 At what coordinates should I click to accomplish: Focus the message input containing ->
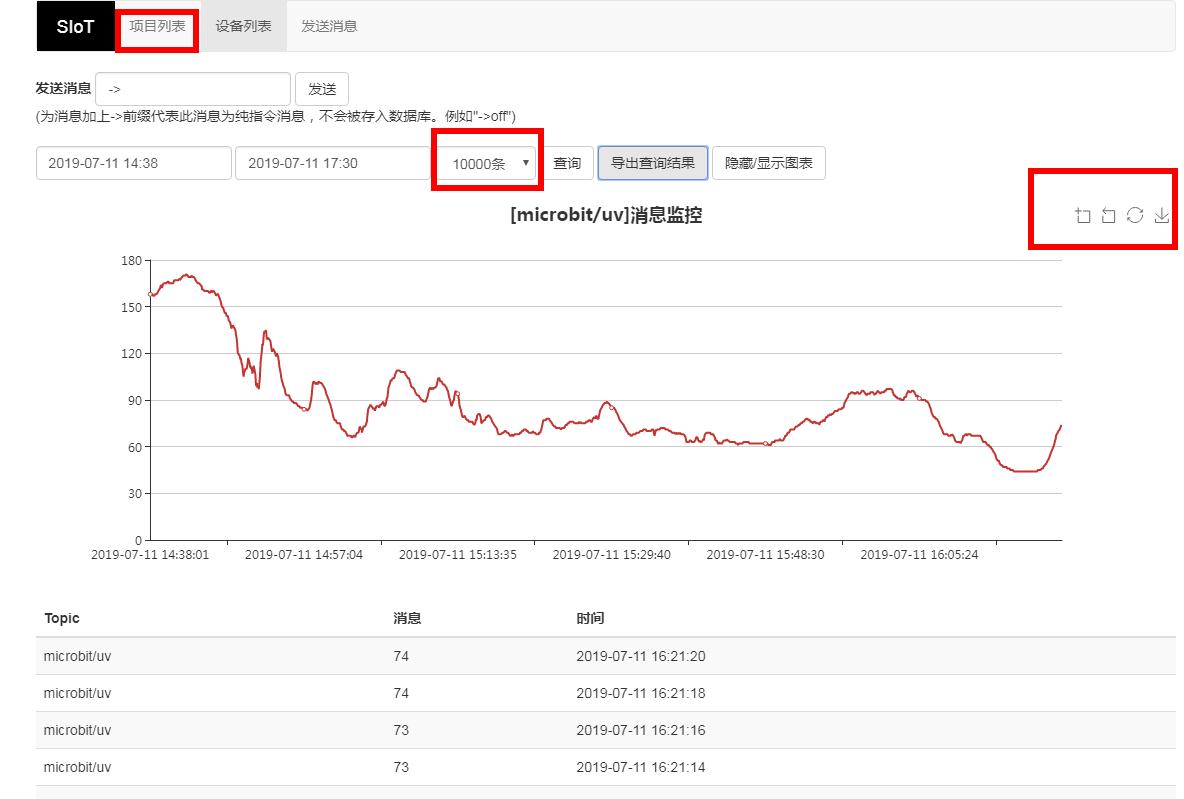click(193, 89)
